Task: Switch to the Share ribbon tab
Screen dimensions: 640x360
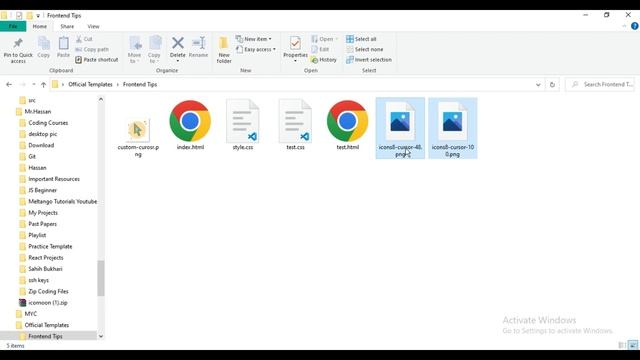Action: pos(67,27)
